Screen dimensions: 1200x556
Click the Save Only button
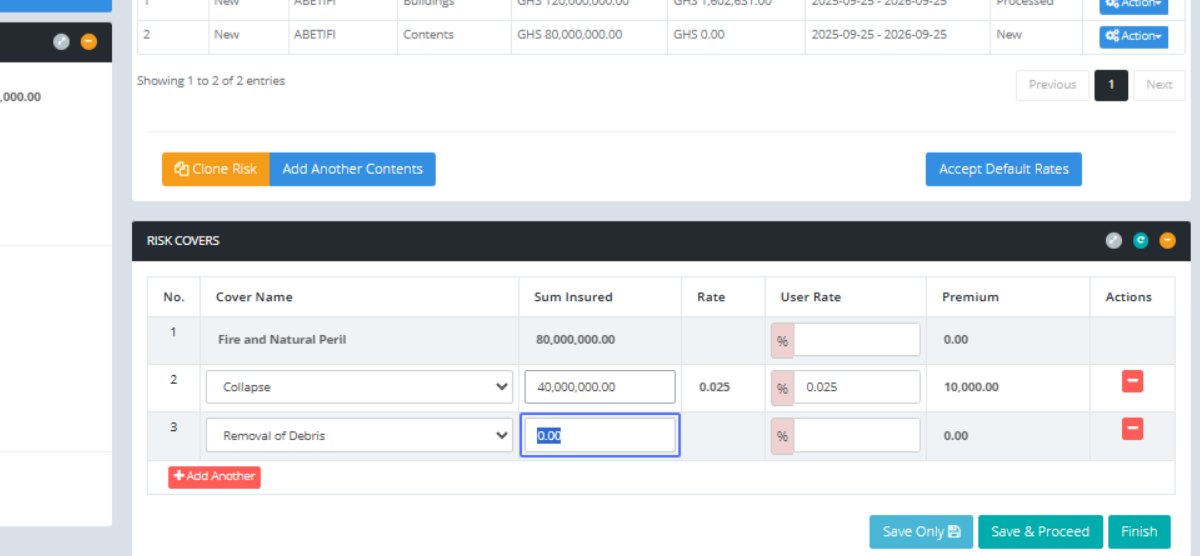click(920, 532)
